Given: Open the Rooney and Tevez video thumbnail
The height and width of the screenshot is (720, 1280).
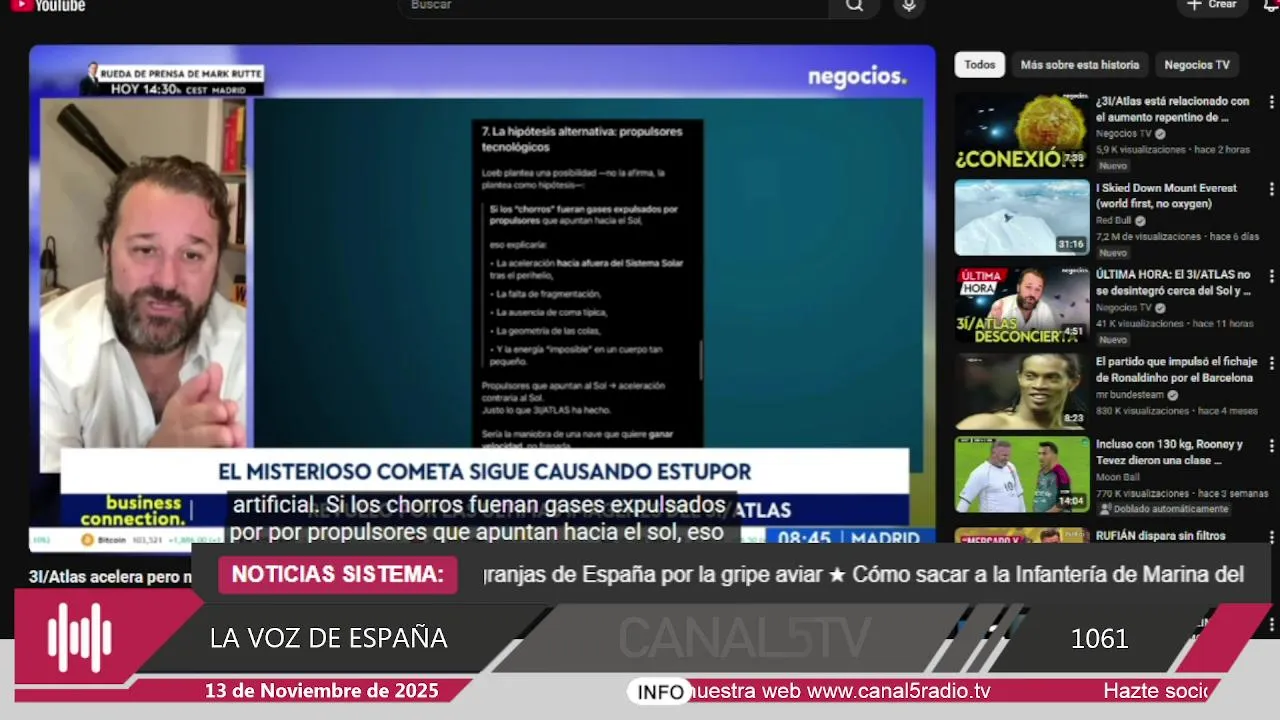Looking at the screenshot, I should (x=1021, y=474).
